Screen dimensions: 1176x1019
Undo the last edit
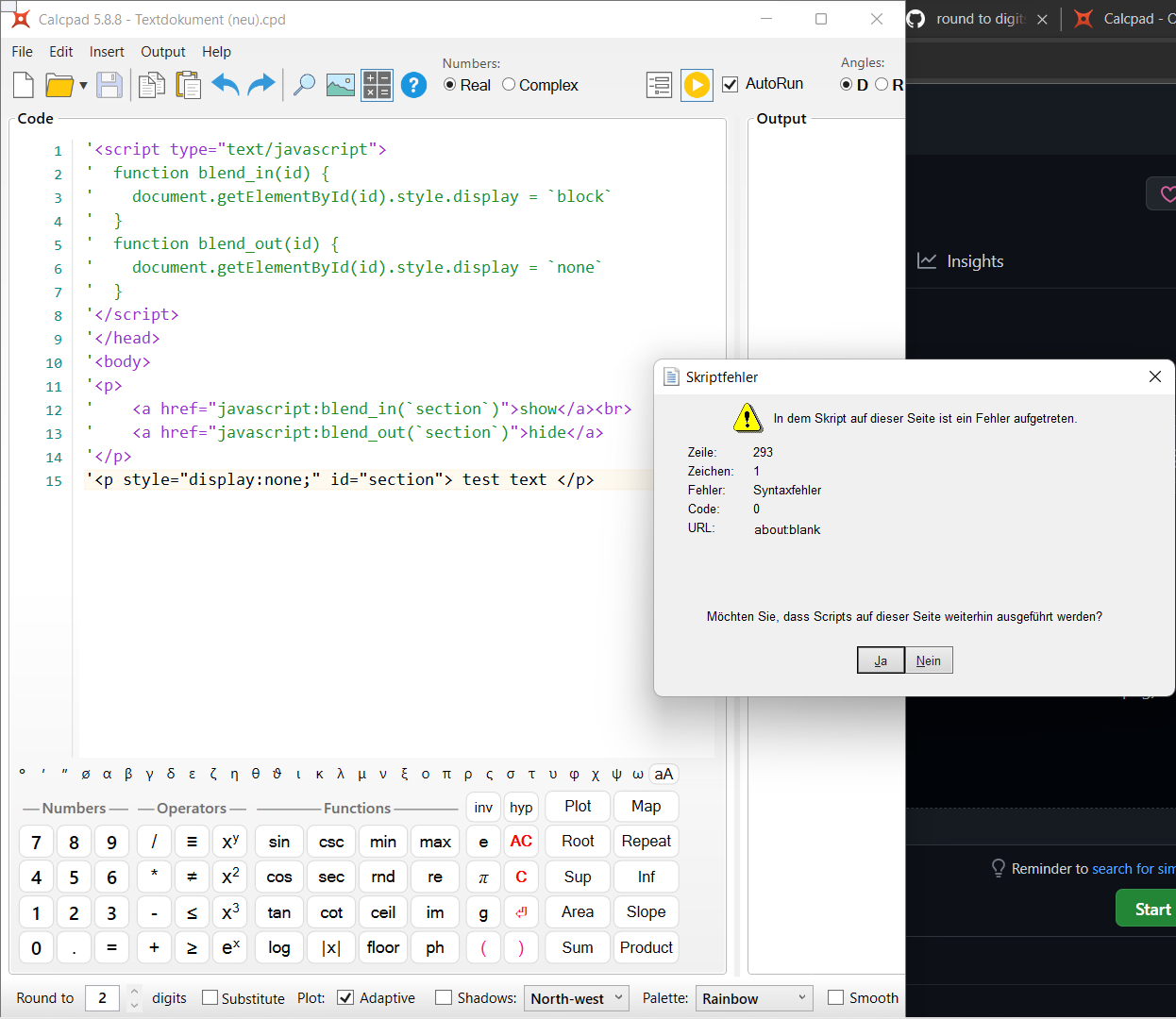pyautogui.click(x=226, y=85)
